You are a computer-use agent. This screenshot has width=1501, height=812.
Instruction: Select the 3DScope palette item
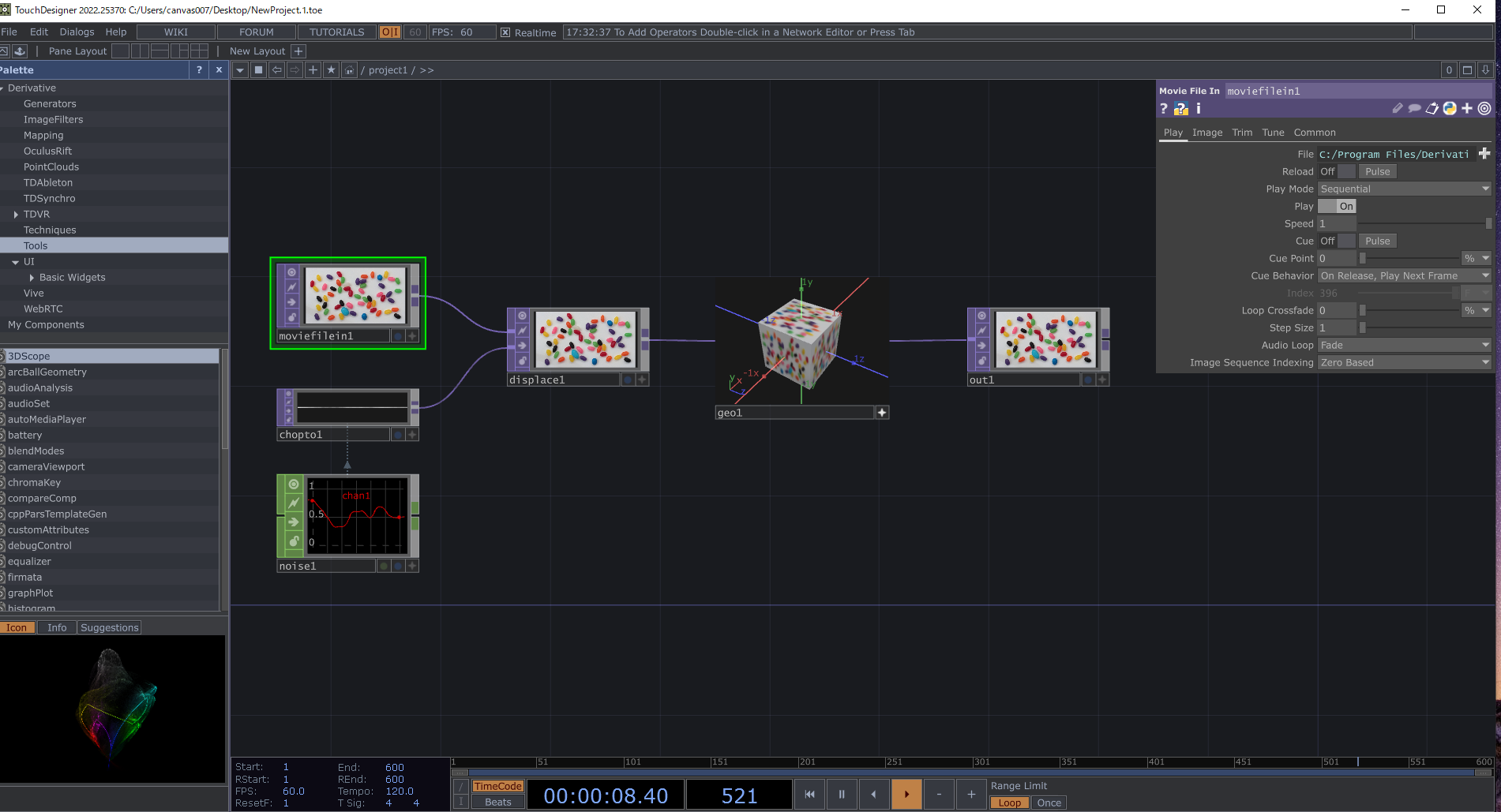(111, 357)
